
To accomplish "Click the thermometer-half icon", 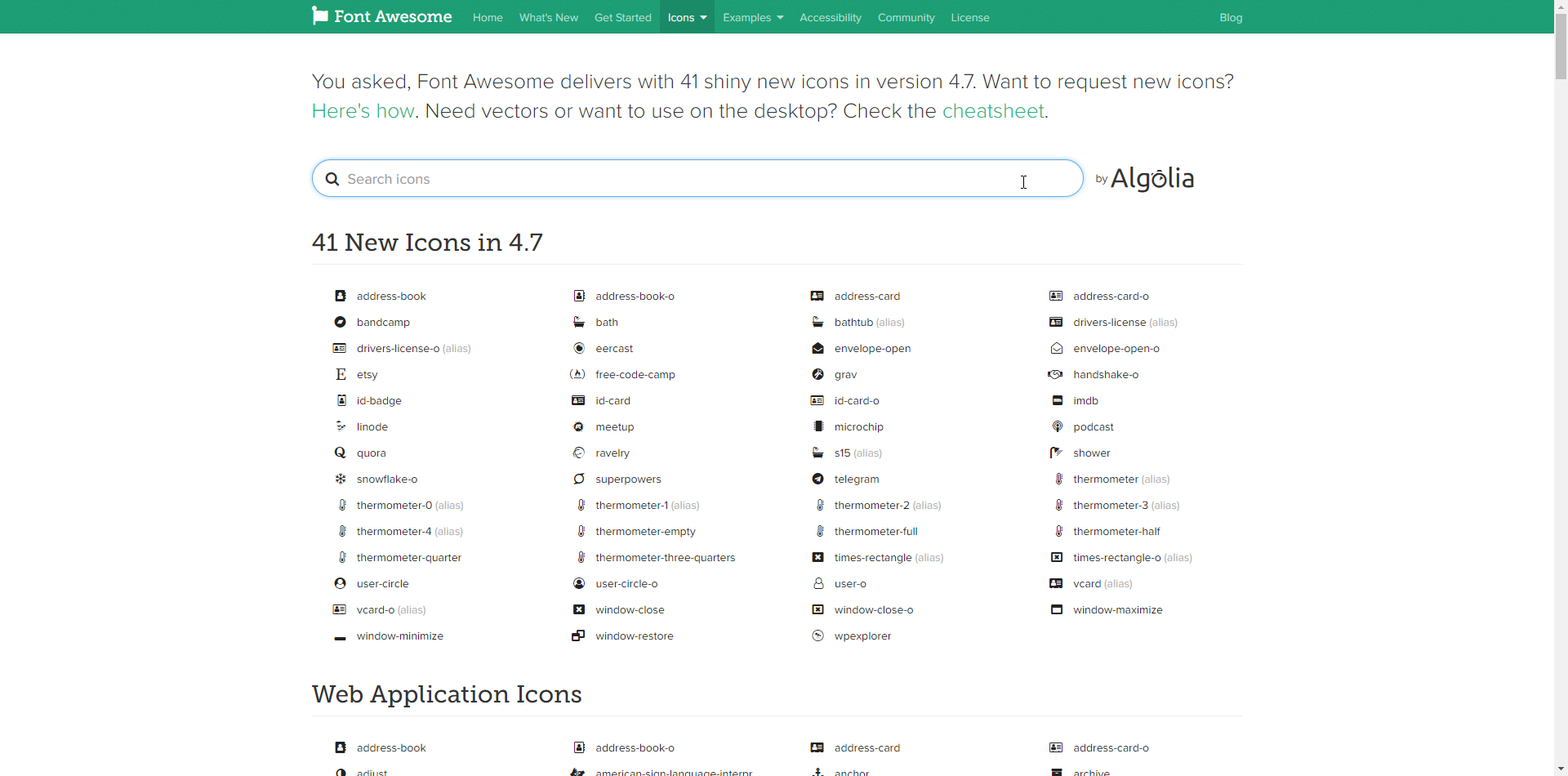I will click(x=1116, y=532).
